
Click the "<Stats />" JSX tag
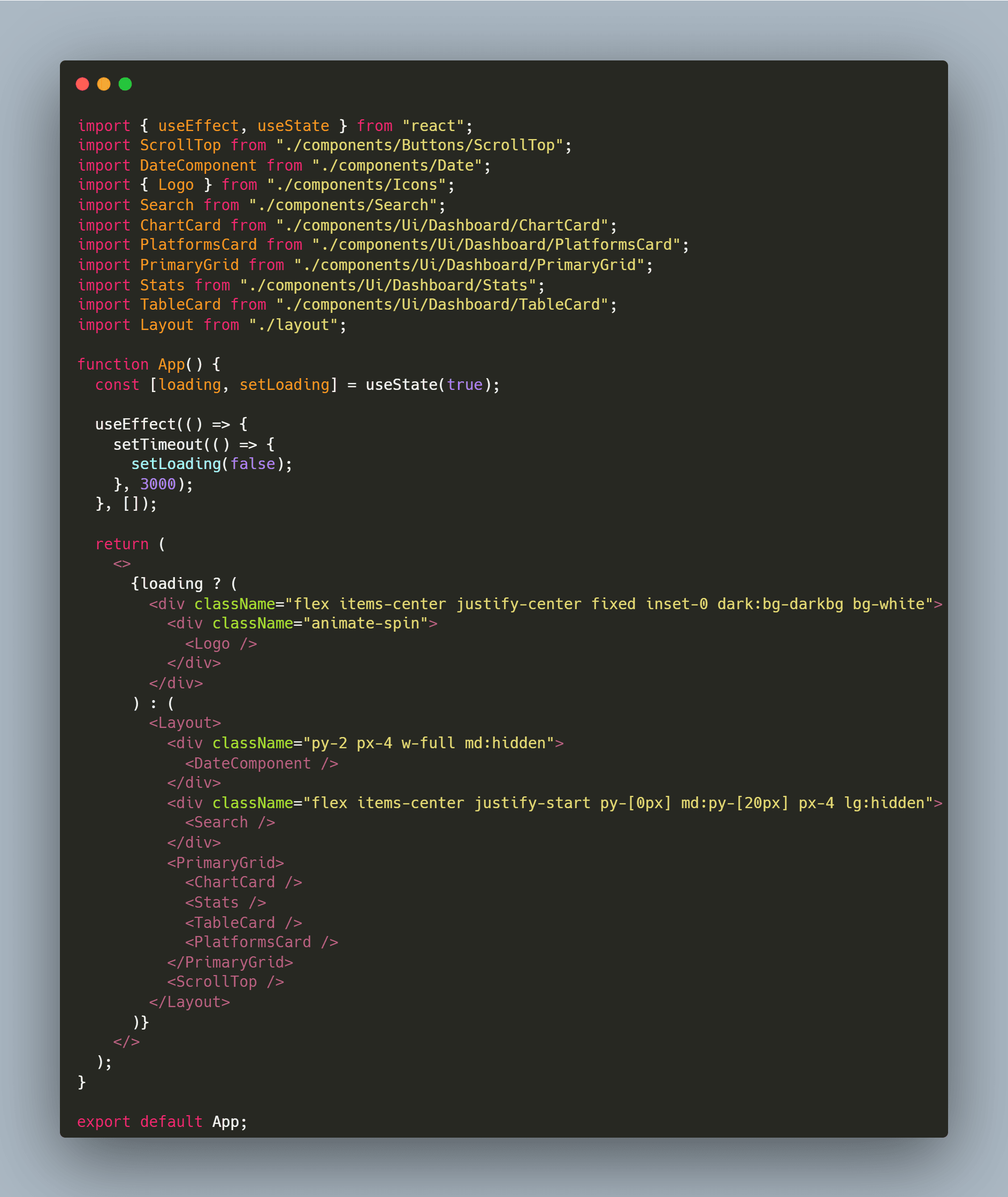pyautogui.click(x=226, y=902)
